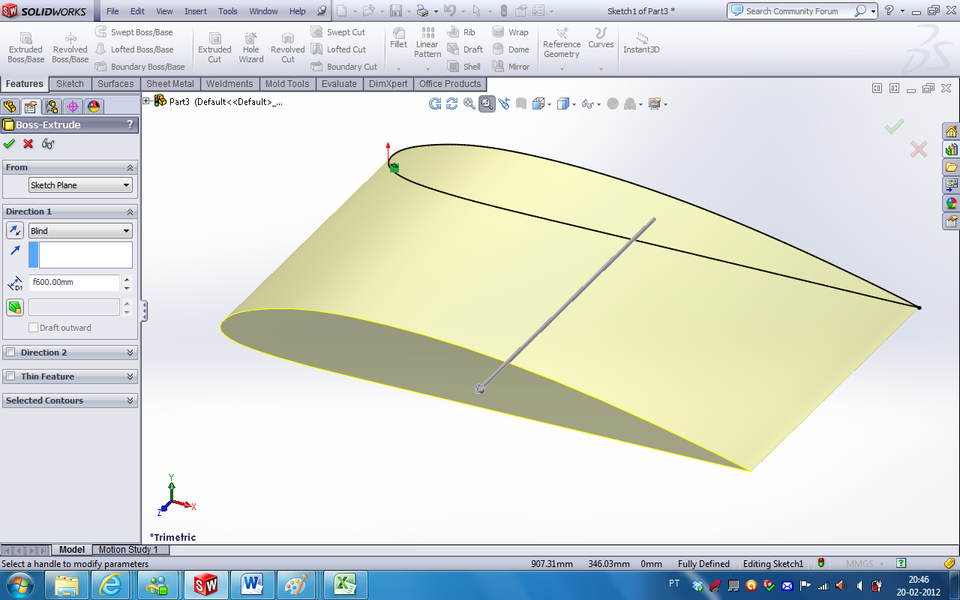Switch to the Sheet Metal tab
This screenshot has width=960, height=600.
170,84
